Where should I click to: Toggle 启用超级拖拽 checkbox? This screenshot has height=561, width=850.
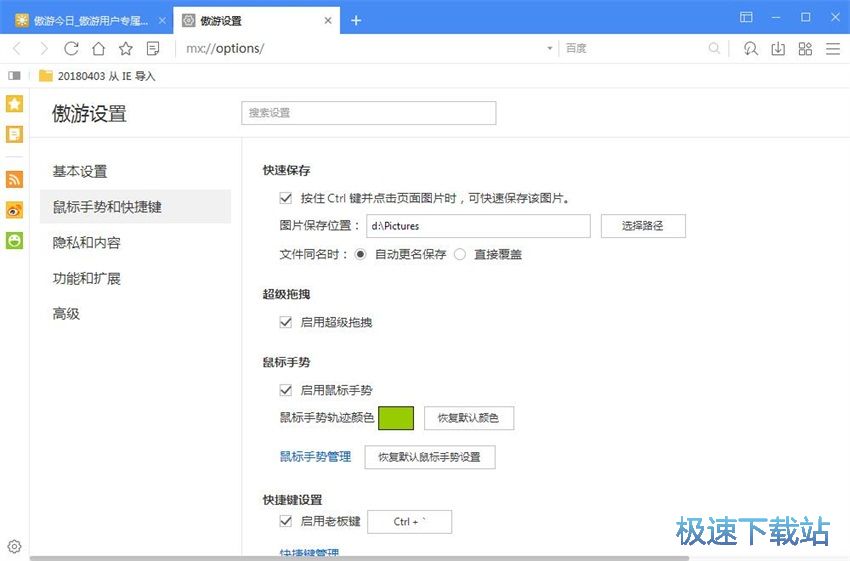[286, 322]
